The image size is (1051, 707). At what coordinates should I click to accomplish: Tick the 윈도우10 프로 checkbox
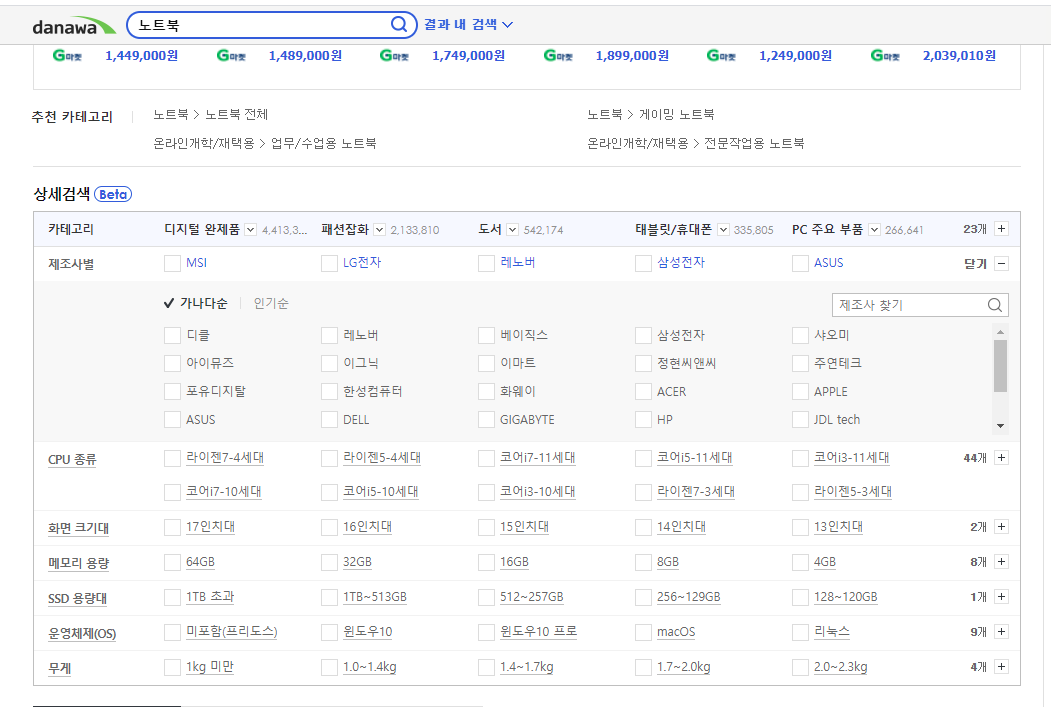[487, 632]
